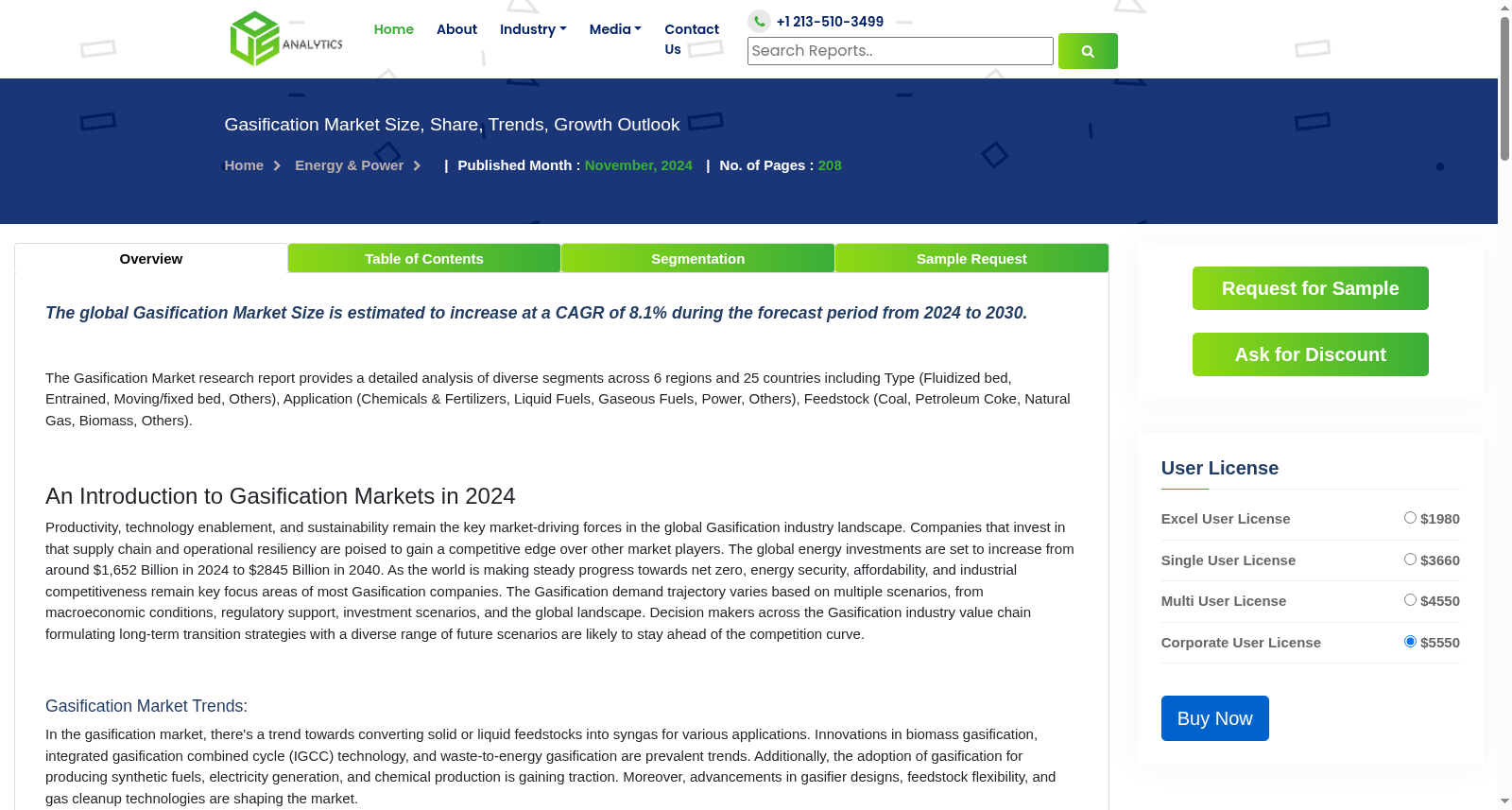
Task: Click chevron after Home breadcrumb
Action: point(277,165)
